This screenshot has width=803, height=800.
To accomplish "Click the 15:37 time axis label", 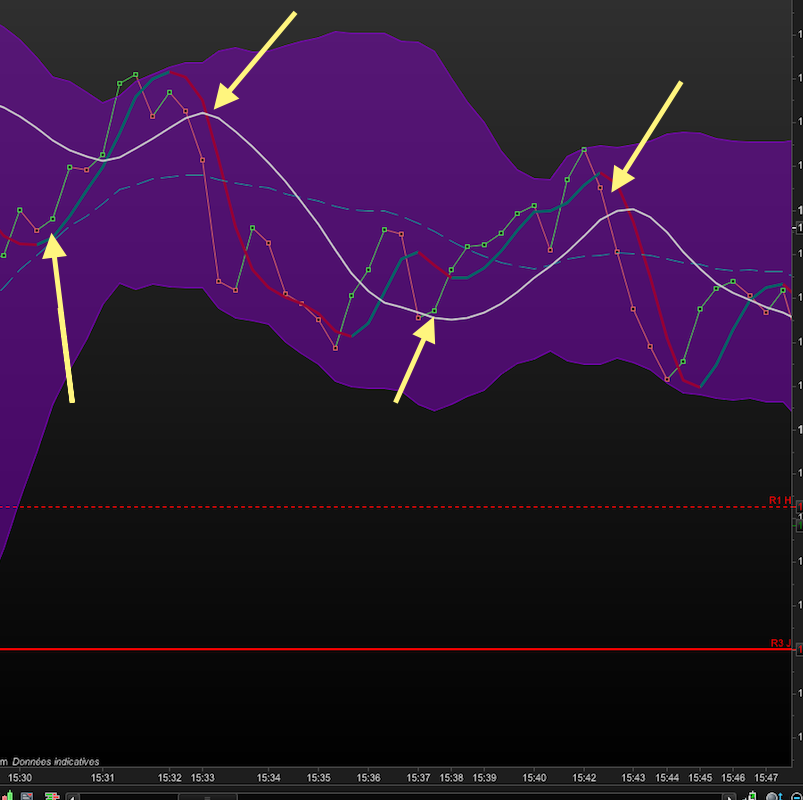I will point(418,777).
